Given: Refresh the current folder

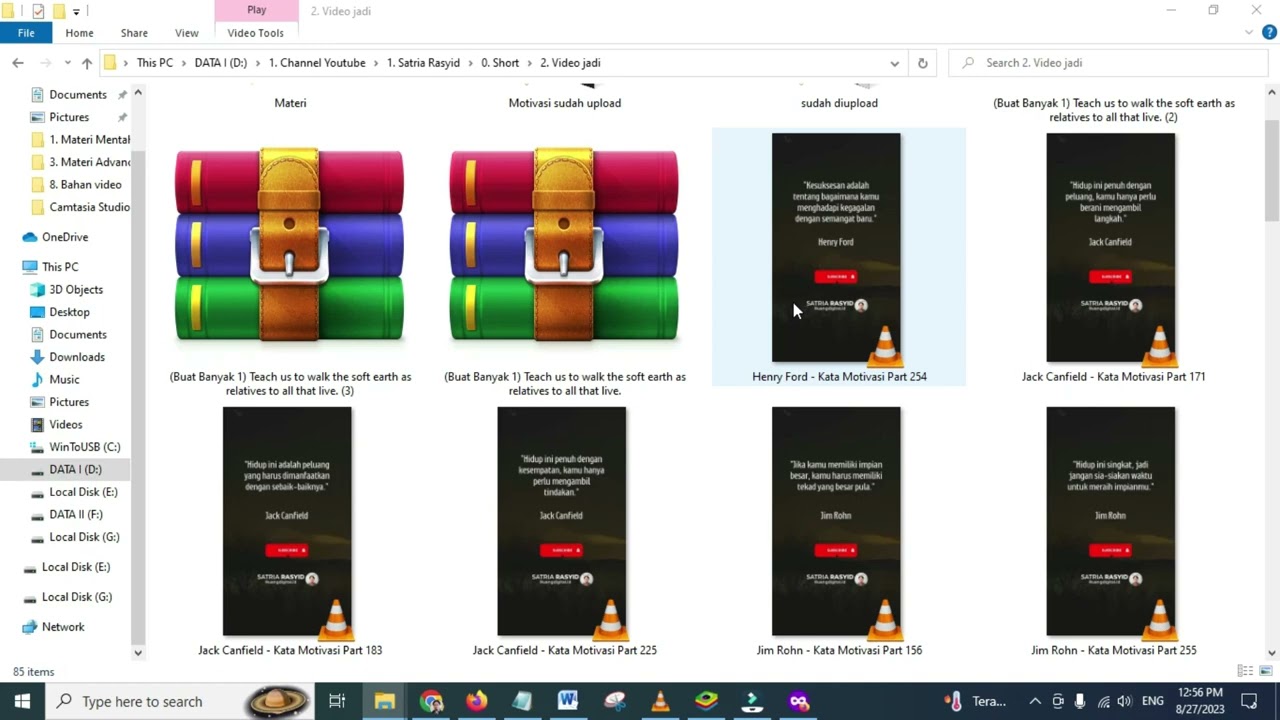Looking at the screenshot, I should coord(922,63).
